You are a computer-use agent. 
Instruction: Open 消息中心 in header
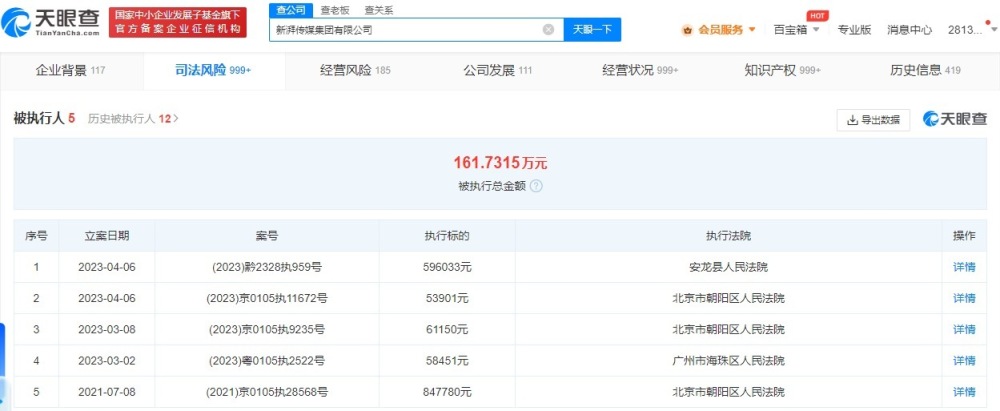click(x=909, y=29)
